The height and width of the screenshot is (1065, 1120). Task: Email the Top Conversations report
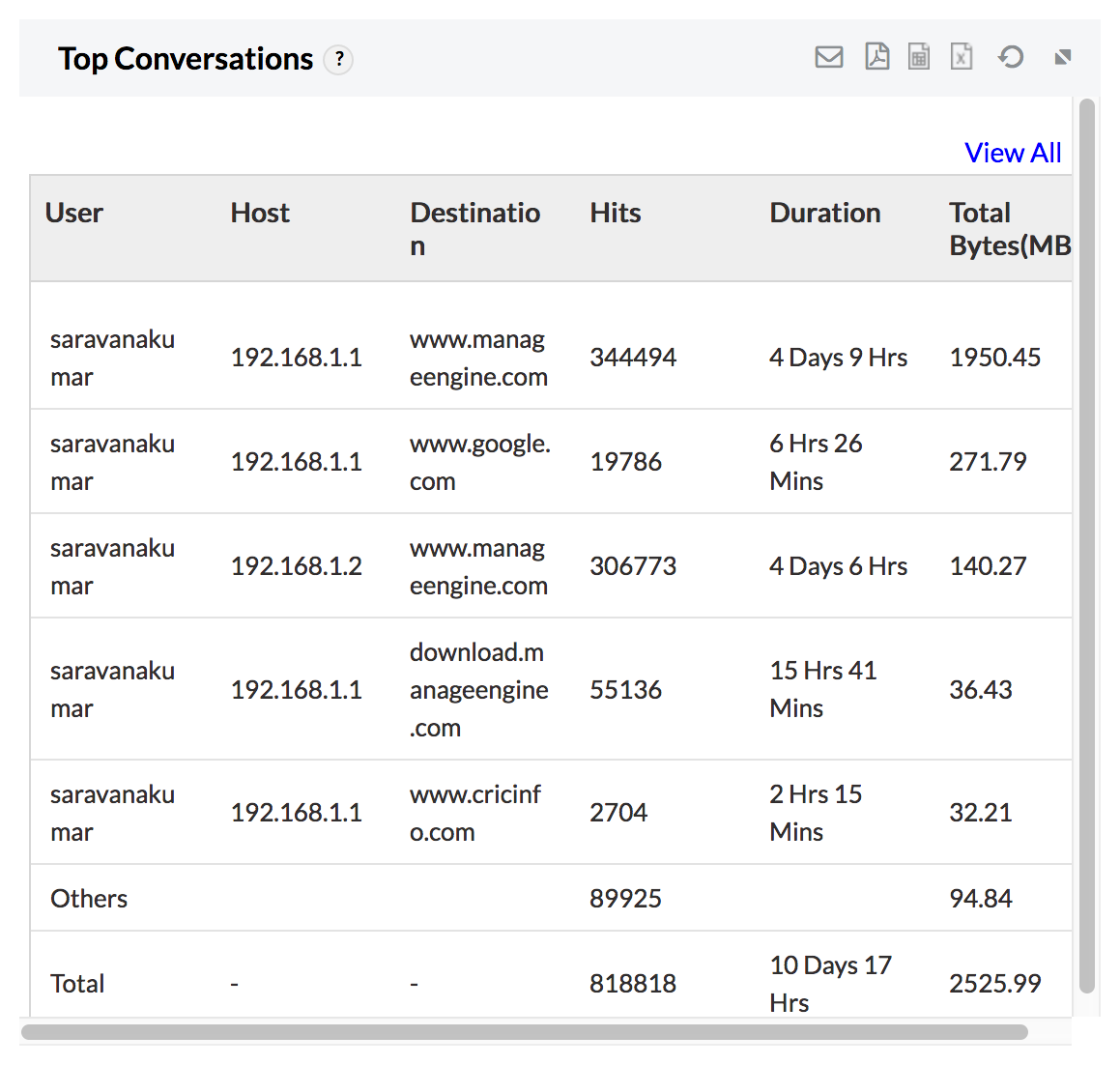pyautogui.click(x=828, y=58)
